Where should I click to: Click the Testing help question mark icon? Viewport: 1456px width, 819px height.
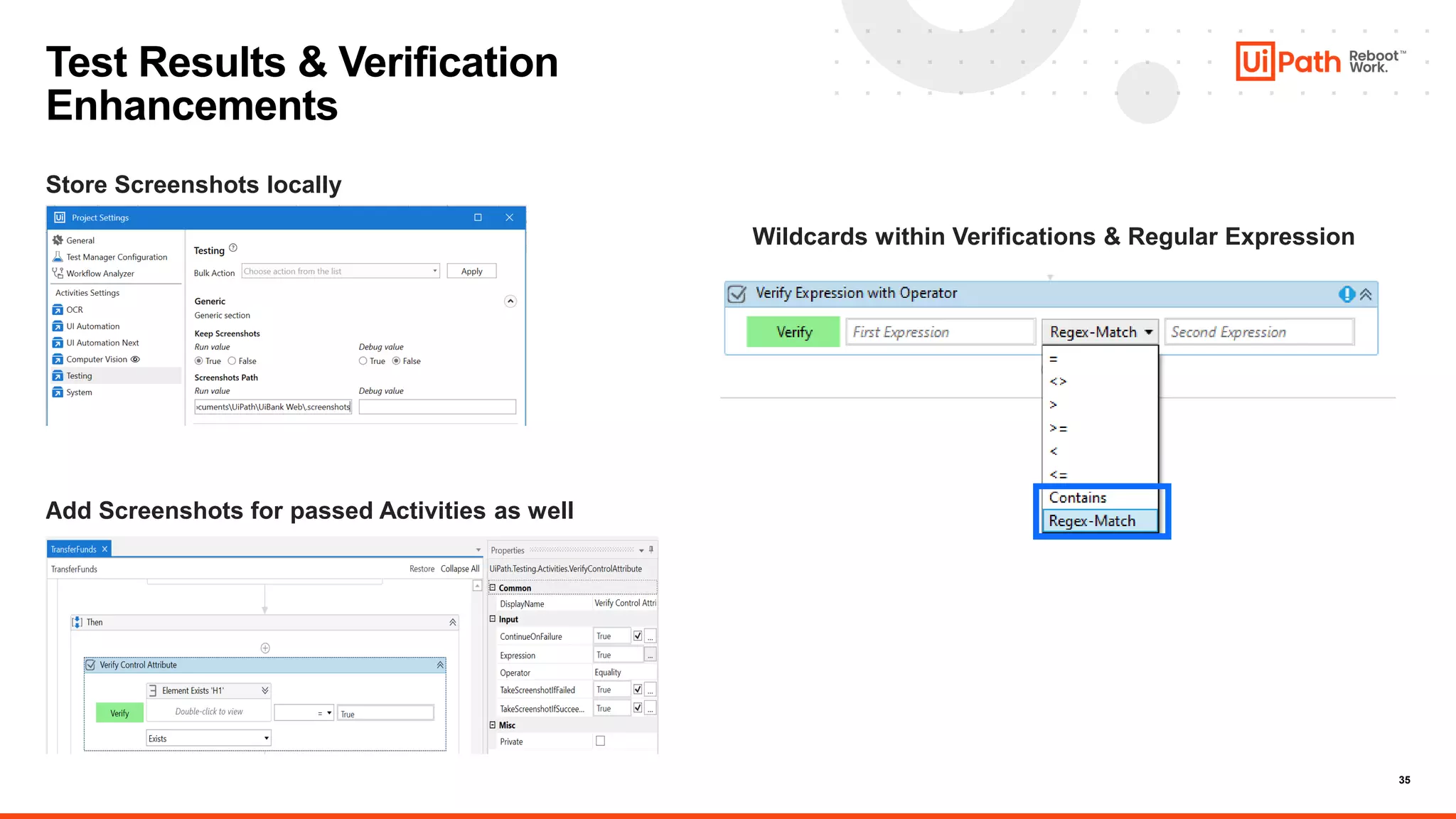coord(233,248)
